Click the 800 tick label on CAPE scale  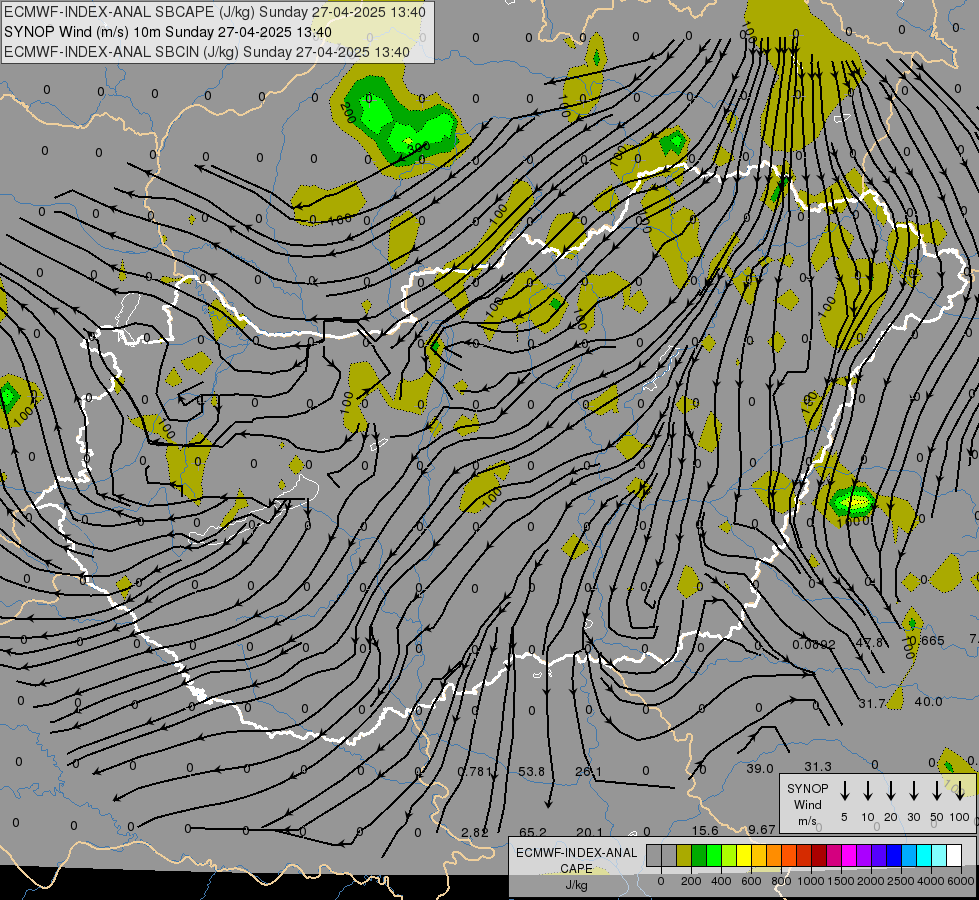pos(781,881)
